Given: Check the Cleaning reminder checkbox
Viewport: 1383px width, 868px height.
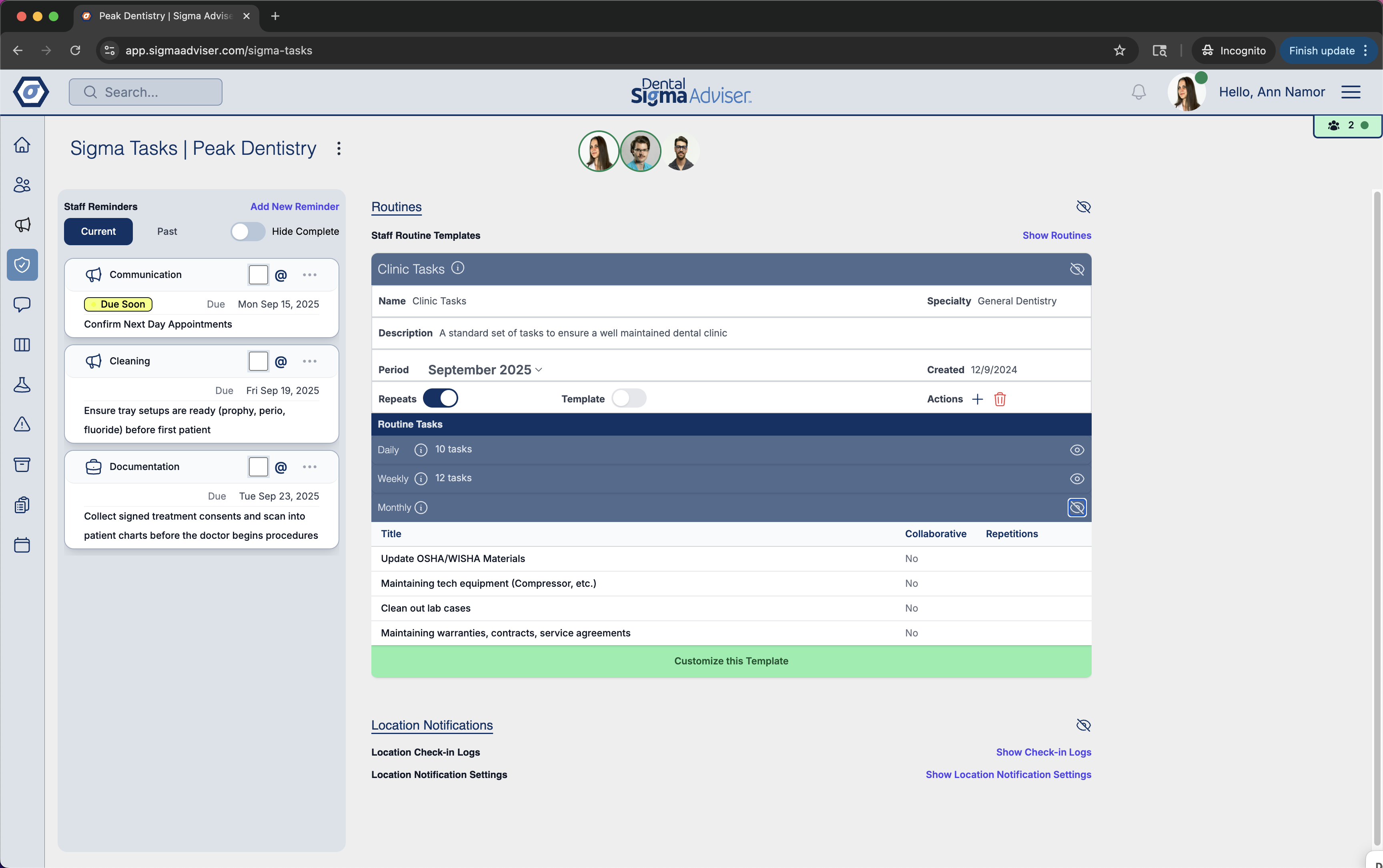Looking at the screenshot, I should coord(259,362).
